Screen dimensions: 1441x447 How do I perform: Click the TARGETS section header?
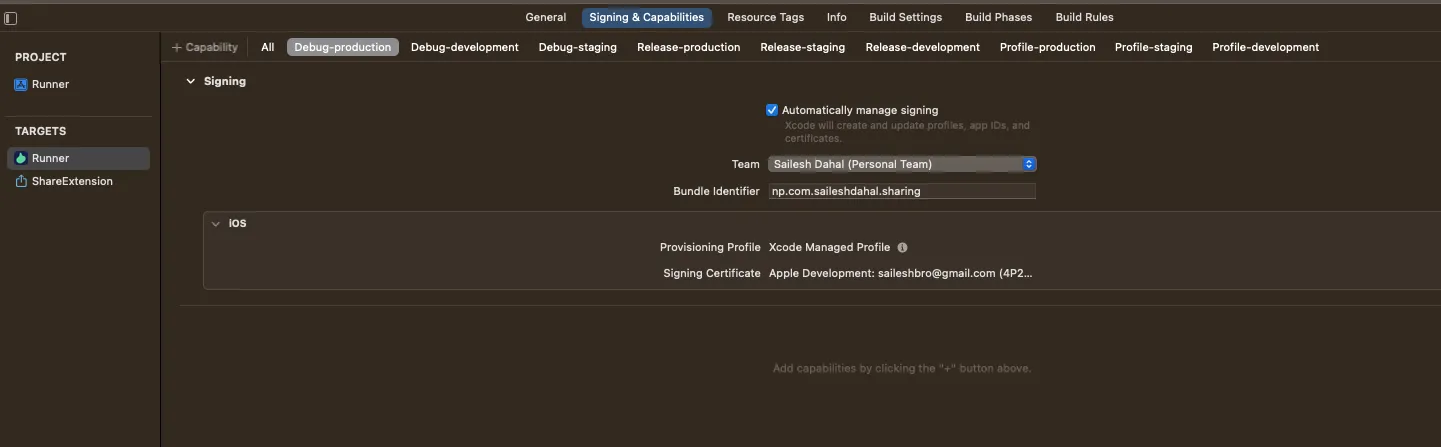[x=41, y=131]
